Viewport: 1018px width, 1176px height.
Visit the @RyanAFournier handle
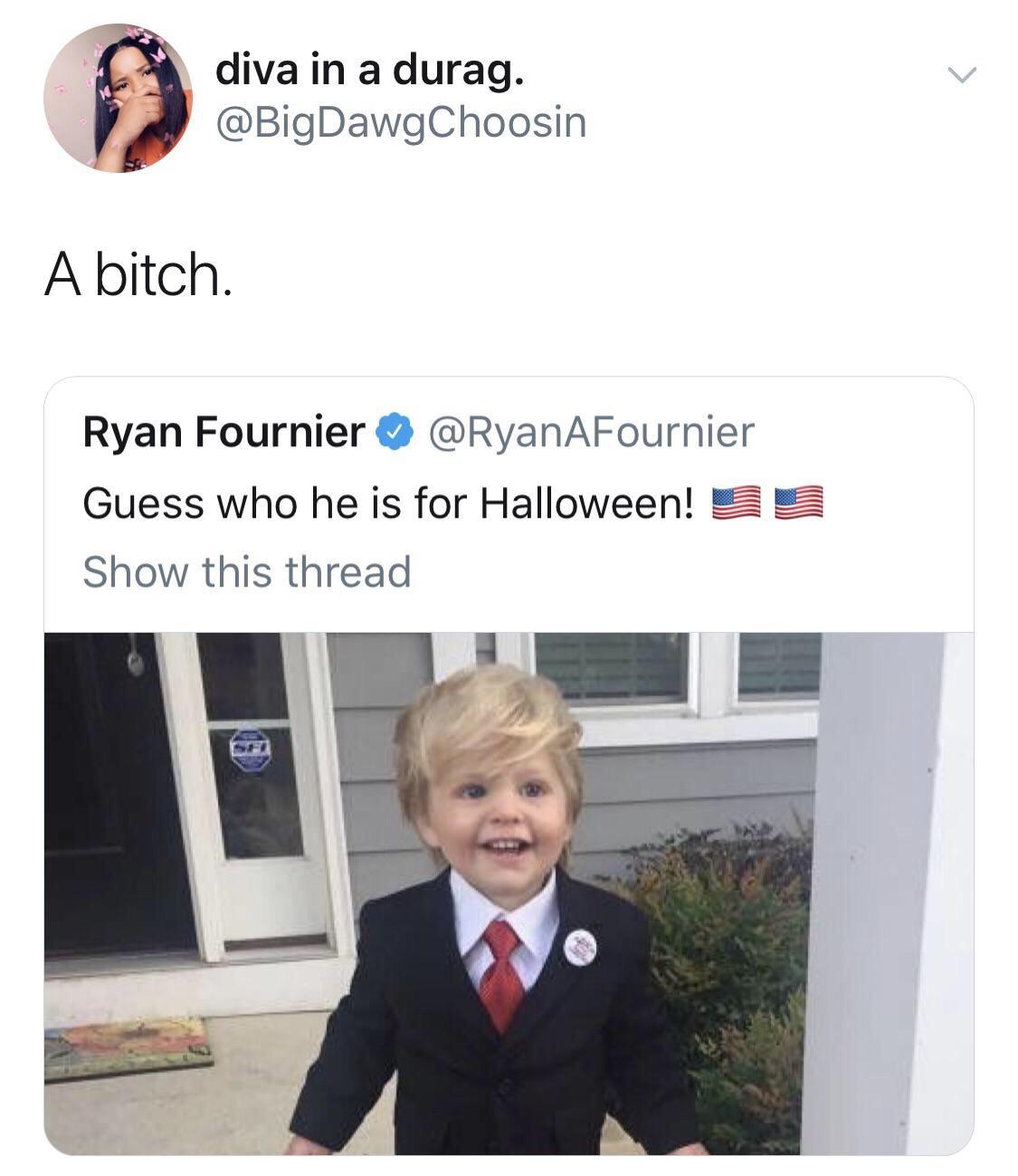click(x=590, y=432)
